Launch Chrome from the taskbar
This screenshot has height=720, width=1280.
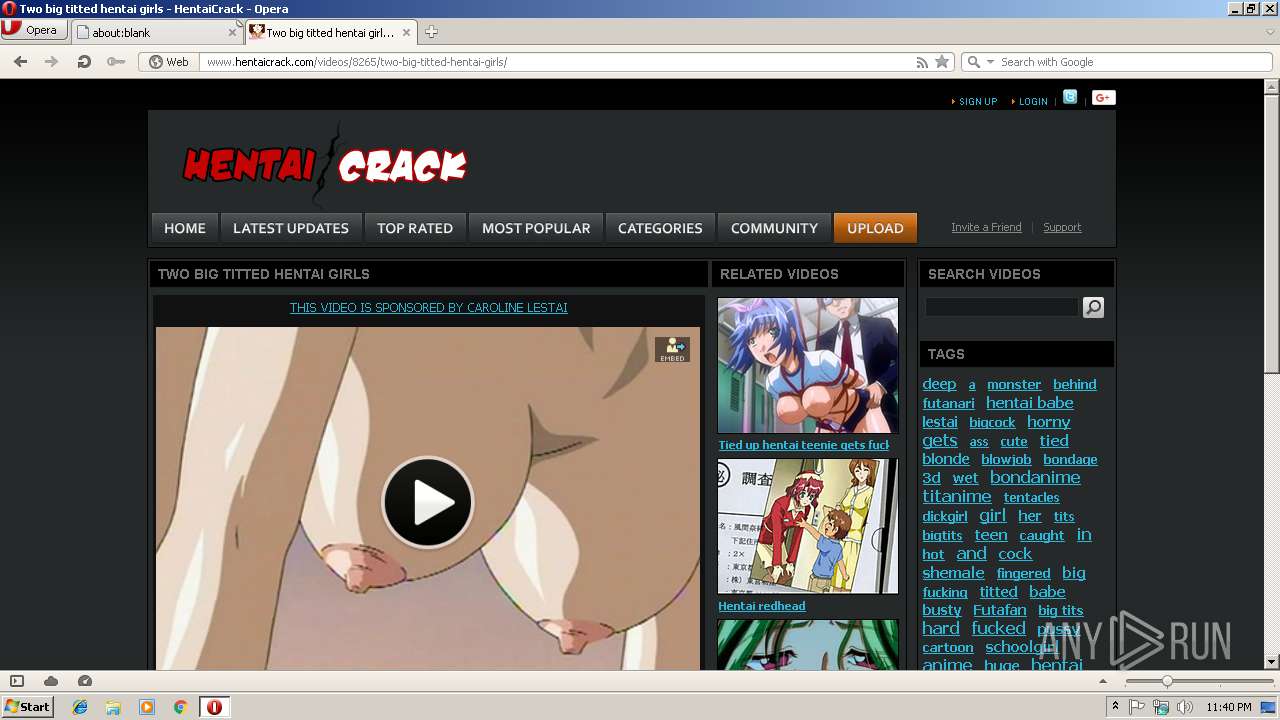(180, 707)
